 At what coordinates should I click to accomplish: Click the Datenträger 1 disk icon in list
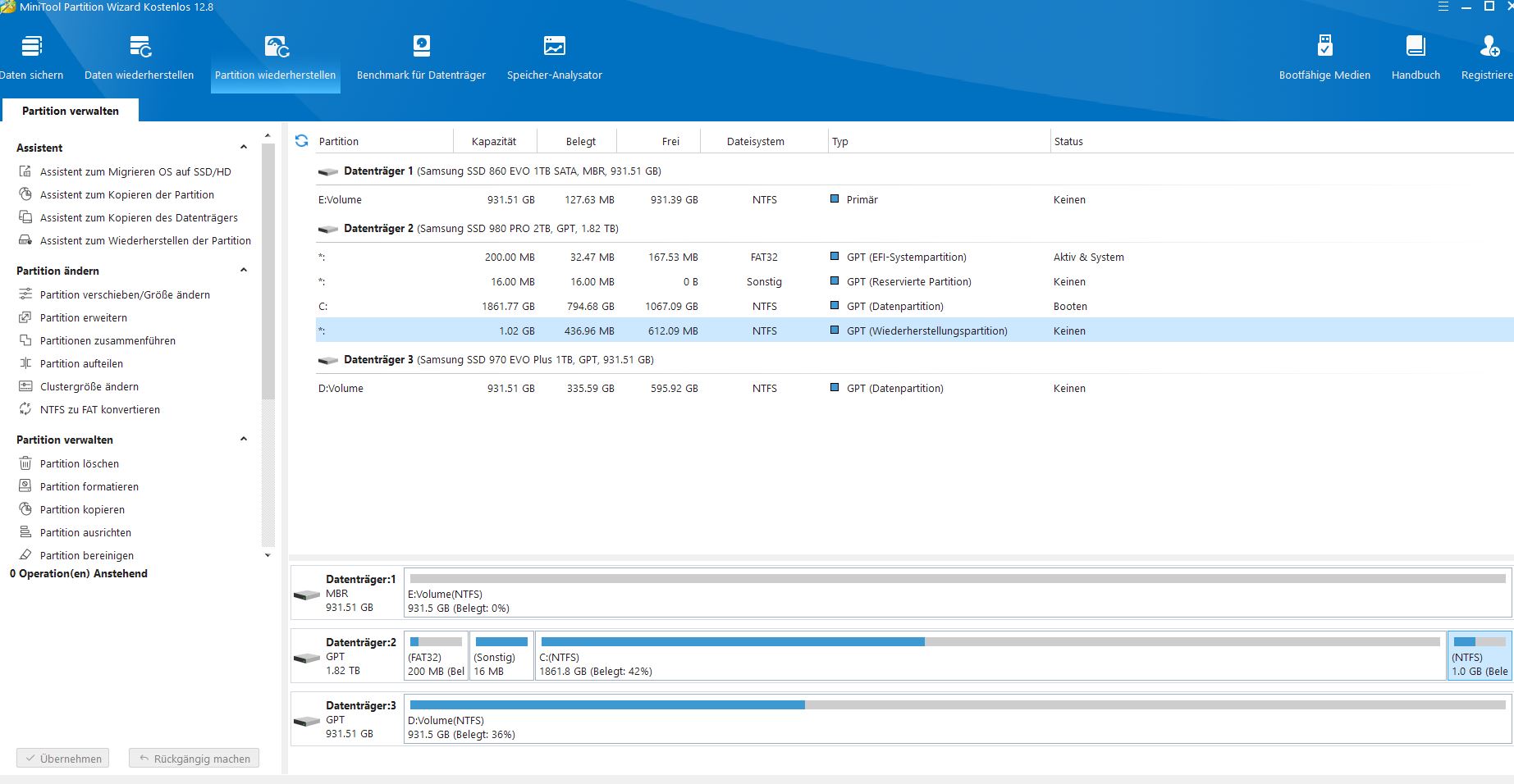click(328, 172)
